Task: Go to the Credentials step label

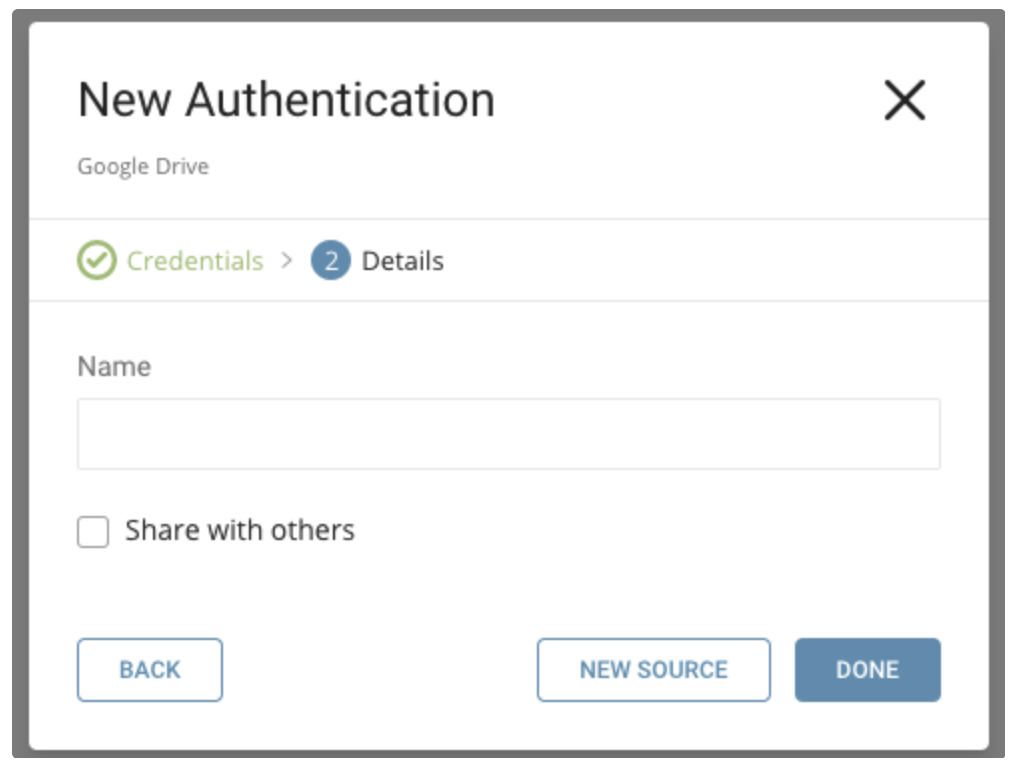Action: coord(195,261)
